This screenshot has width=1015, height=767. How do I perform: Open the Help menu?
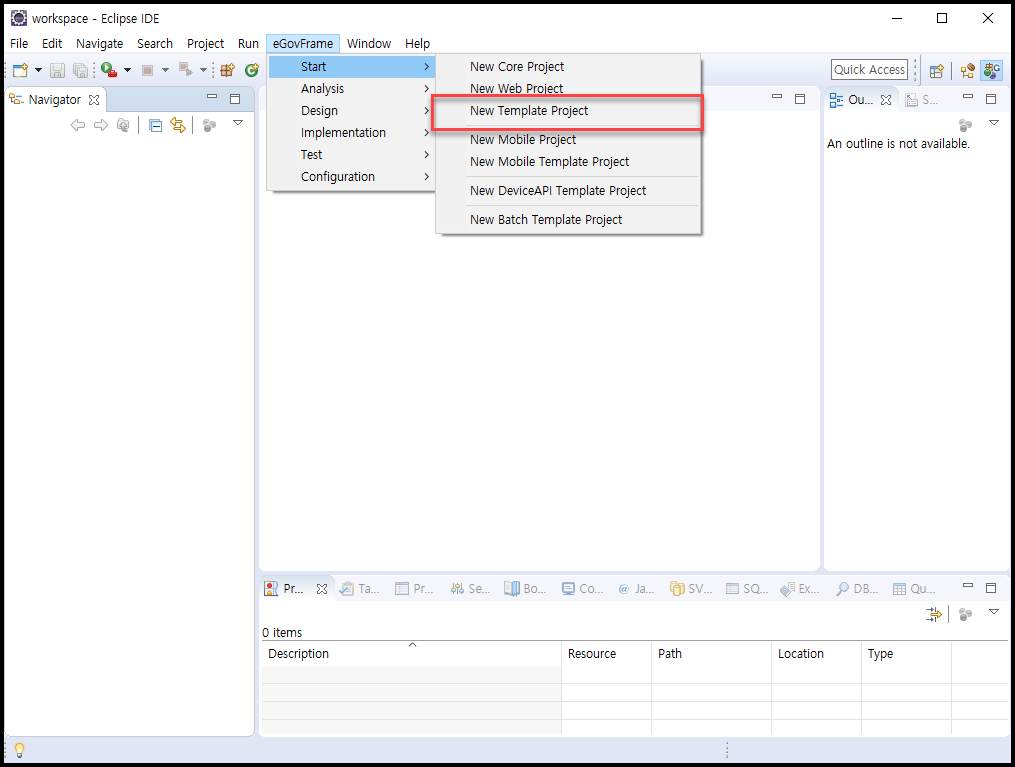point(418,43)
